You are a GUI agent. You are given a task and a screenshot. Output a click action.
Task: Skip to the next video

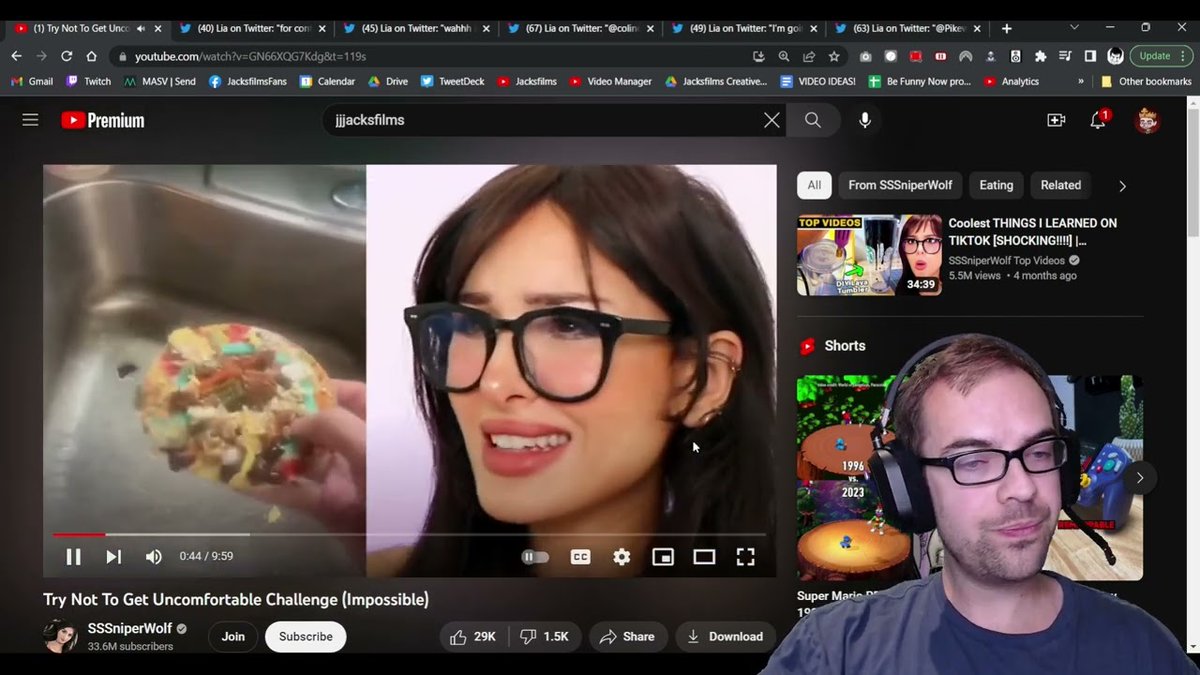tap(113, 556)
